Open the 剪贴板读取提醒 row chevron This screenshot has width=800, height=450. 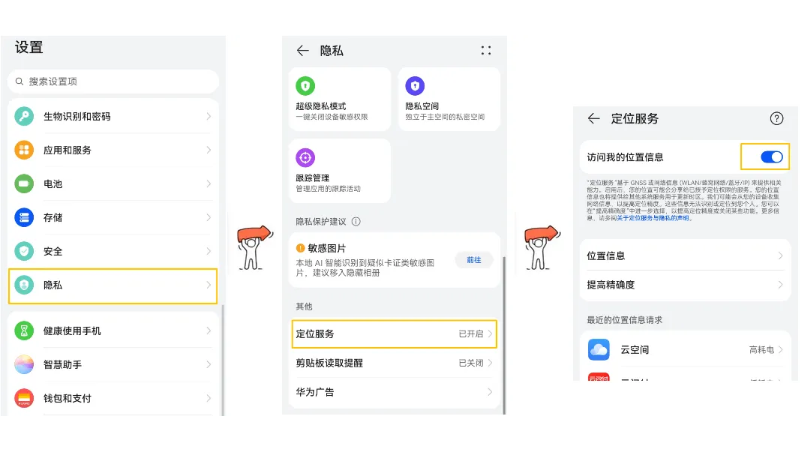(x=490, y=363)
